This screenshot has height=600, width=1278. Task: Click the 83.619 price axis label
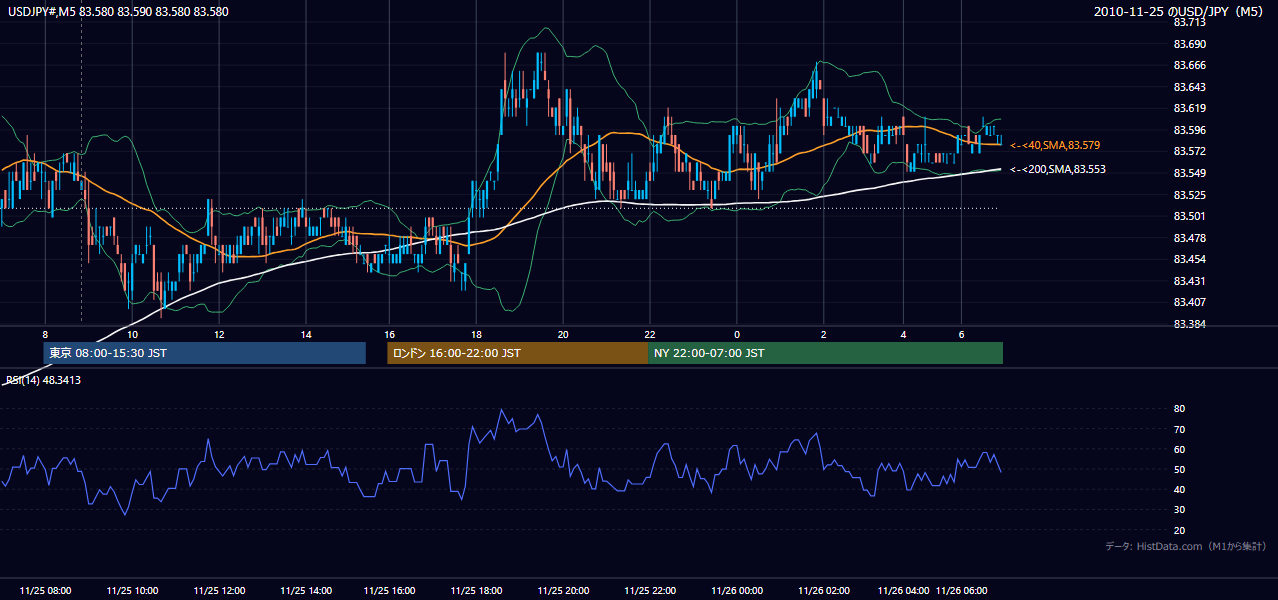1189,108
